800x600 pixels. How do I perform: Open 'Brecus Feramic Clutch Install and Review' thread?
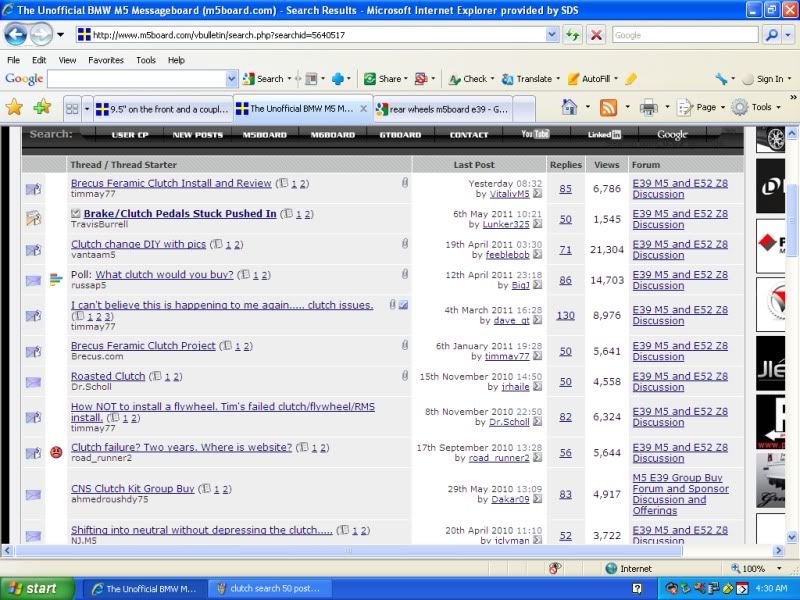pos(171,183)
